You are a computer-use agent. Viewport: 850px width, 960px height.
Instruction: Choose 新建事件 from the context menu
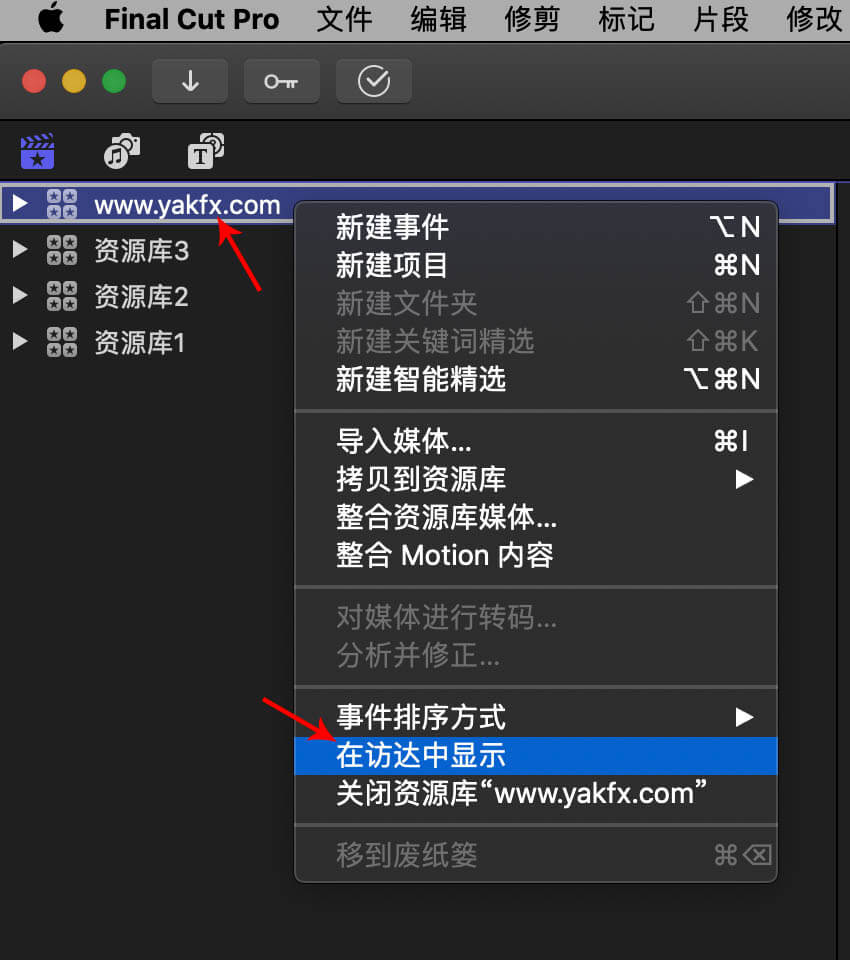coord(536,227)
